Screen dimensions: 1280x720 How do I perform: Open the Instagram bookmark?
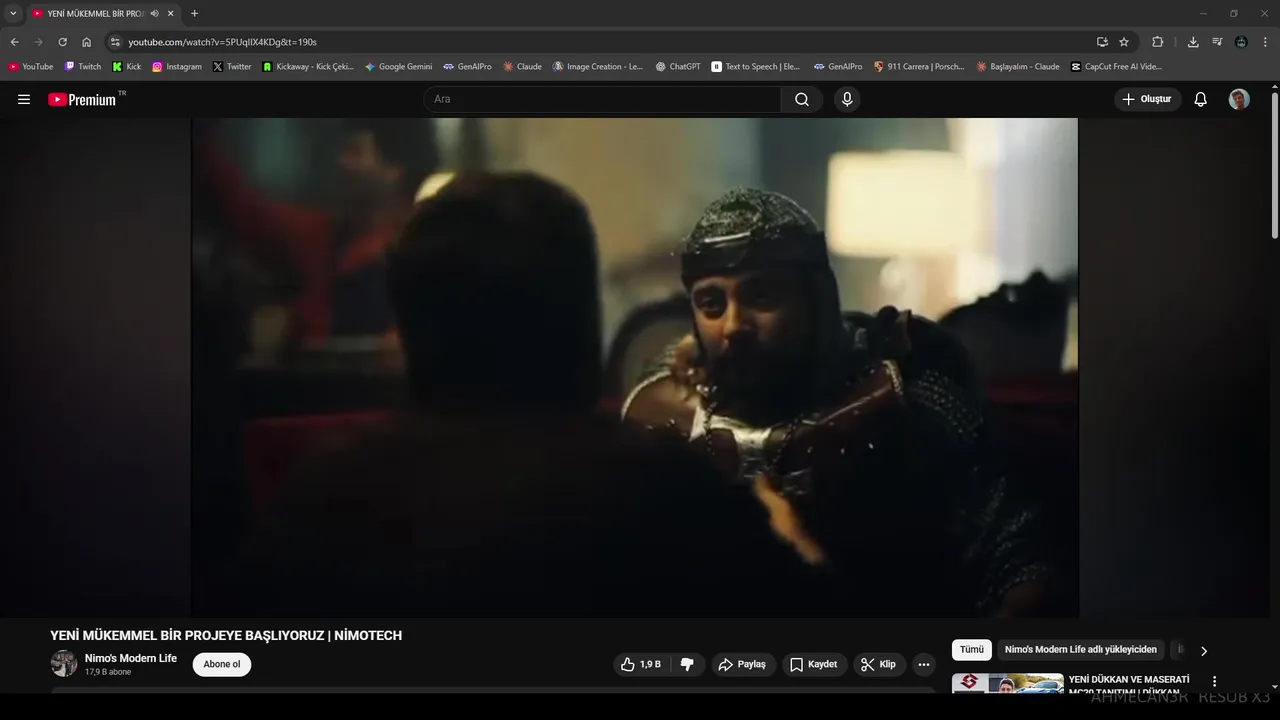177,67
